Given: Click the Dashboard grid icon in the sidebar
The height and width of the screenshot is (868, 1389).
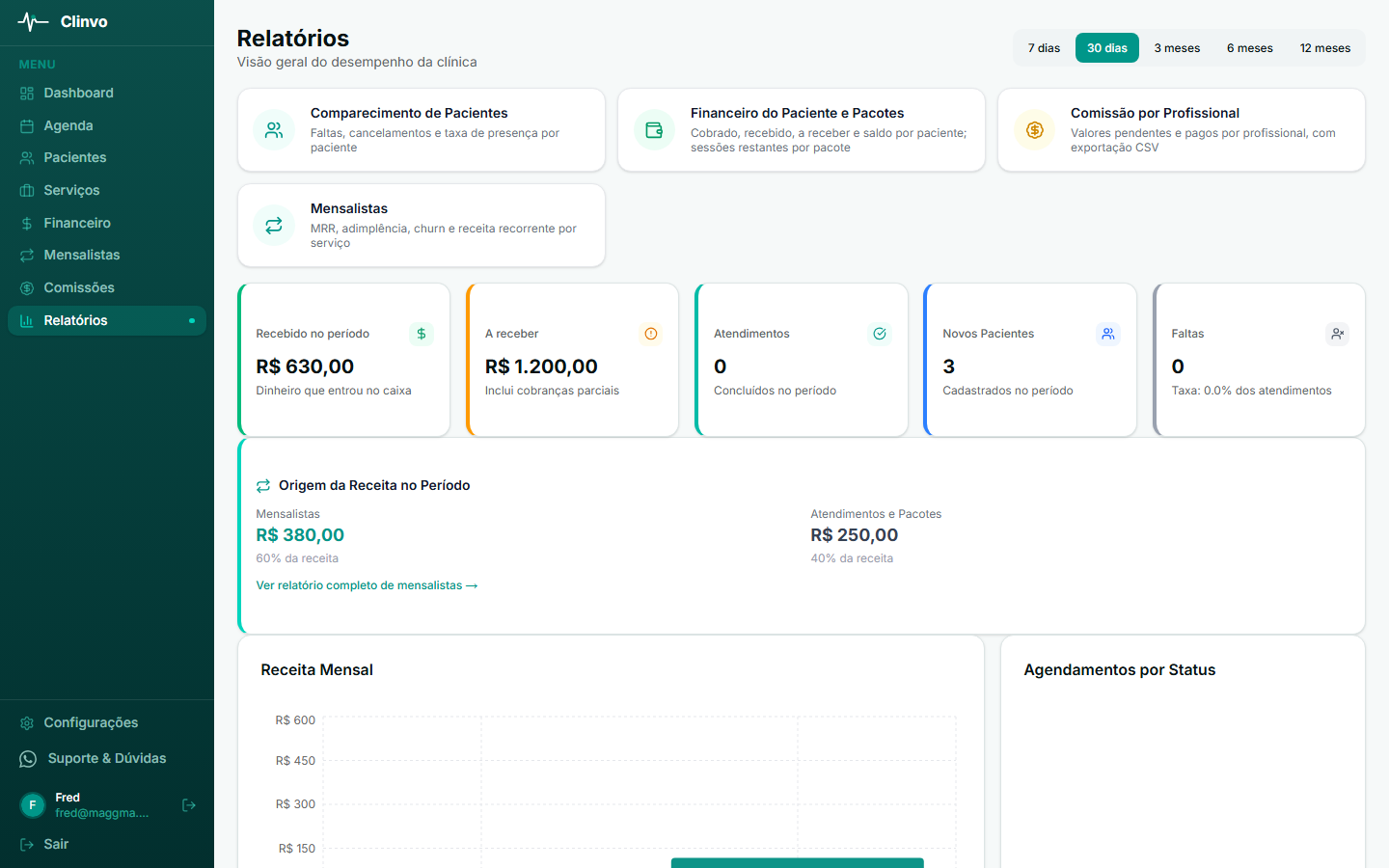Looking at the screenshot, I should tap(27, 94).
